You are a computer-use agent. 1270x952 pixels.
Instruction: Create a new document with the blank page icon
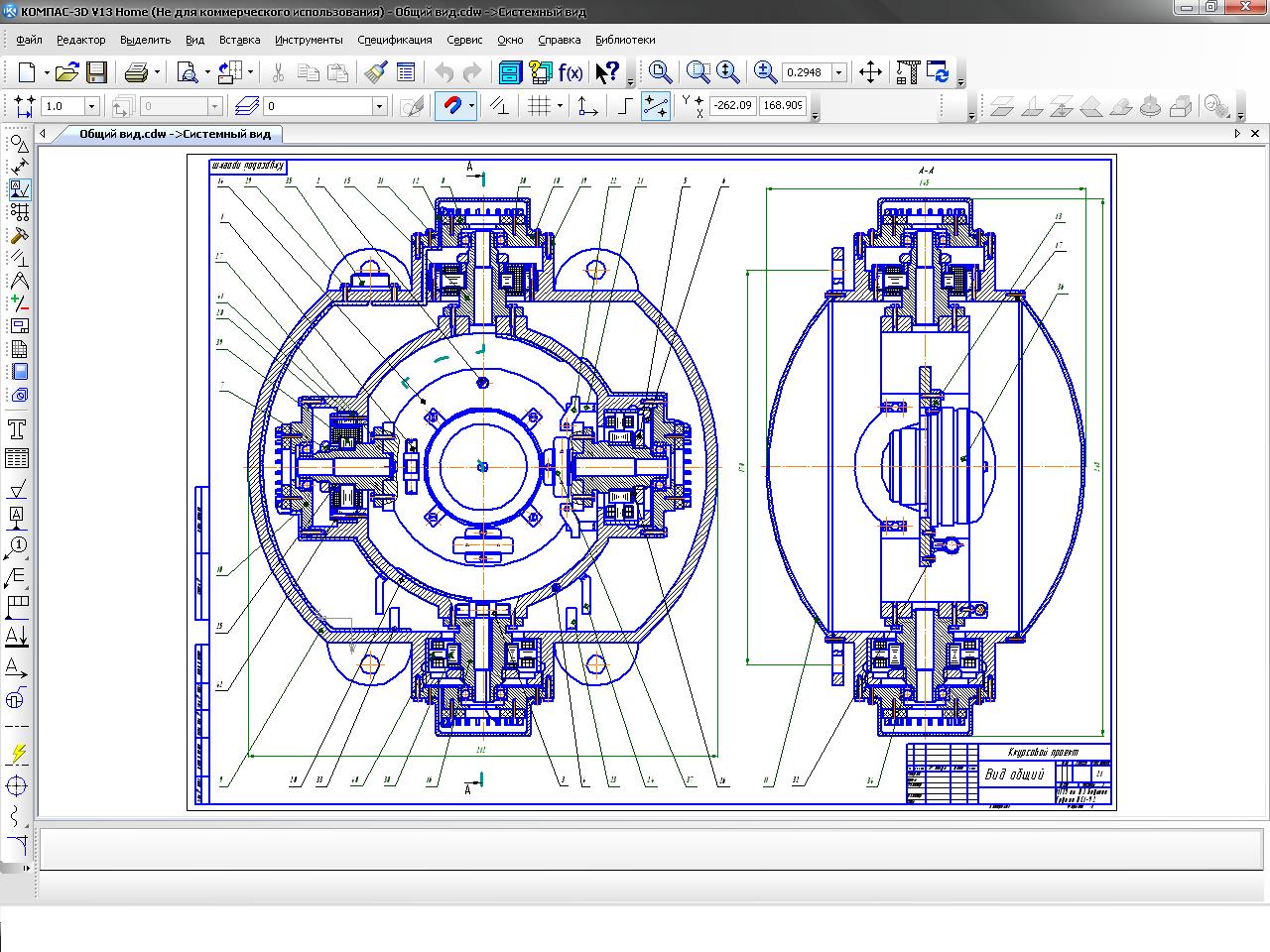point(27,72)
